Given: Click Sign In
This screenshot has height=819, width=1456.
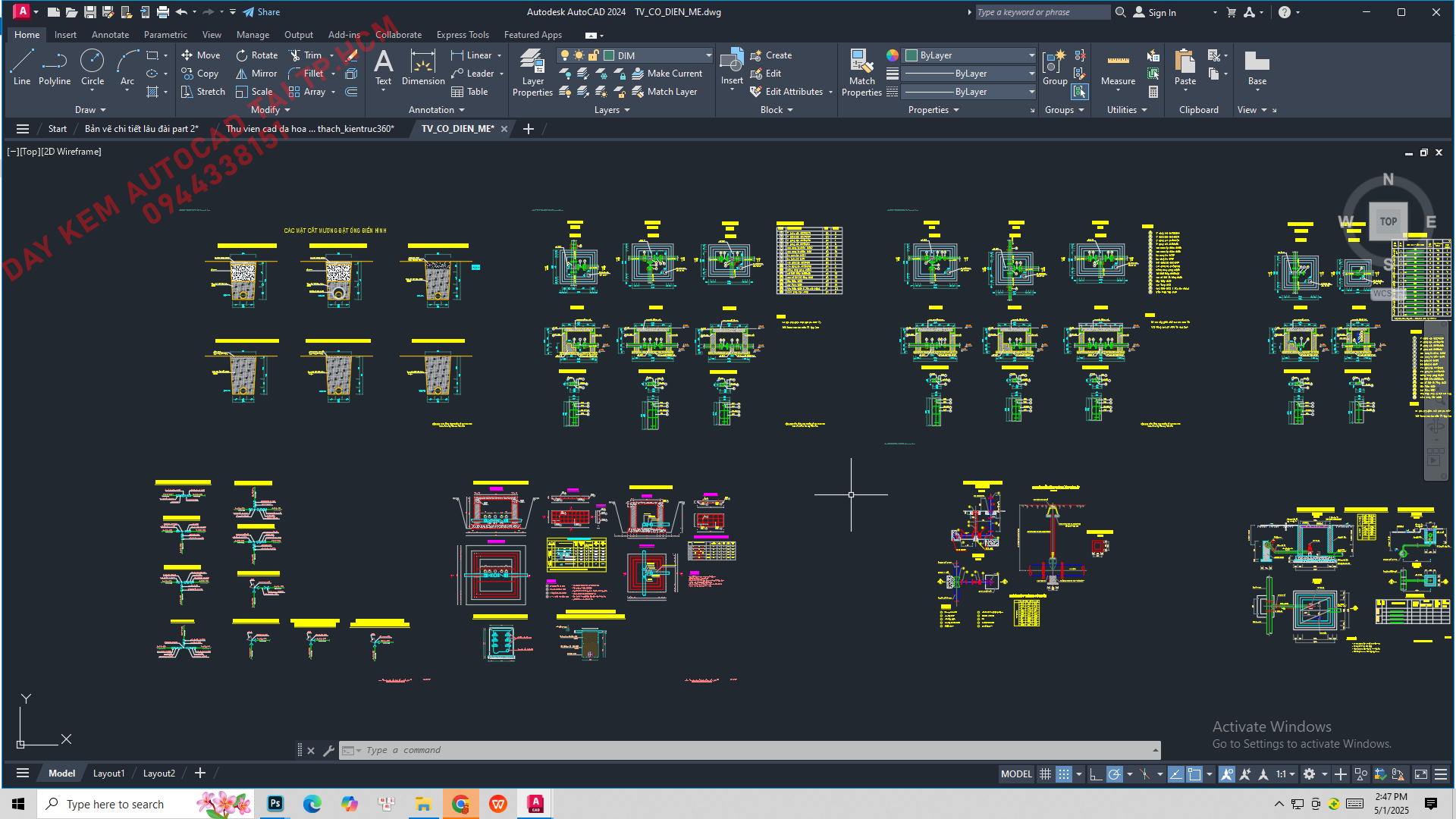Looking at the screenshot, I should point(1155,12).
